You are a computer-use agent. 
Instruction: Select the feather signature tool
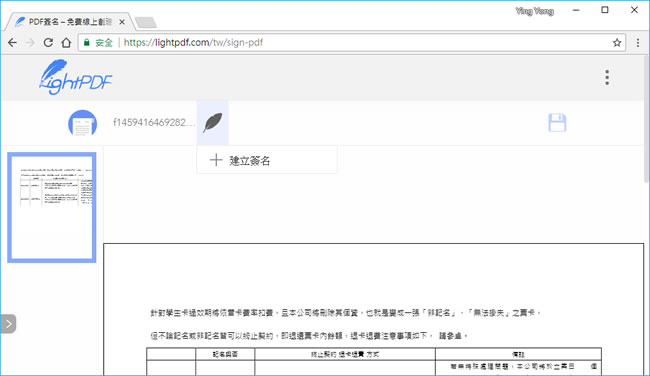(x=213, y=123)
